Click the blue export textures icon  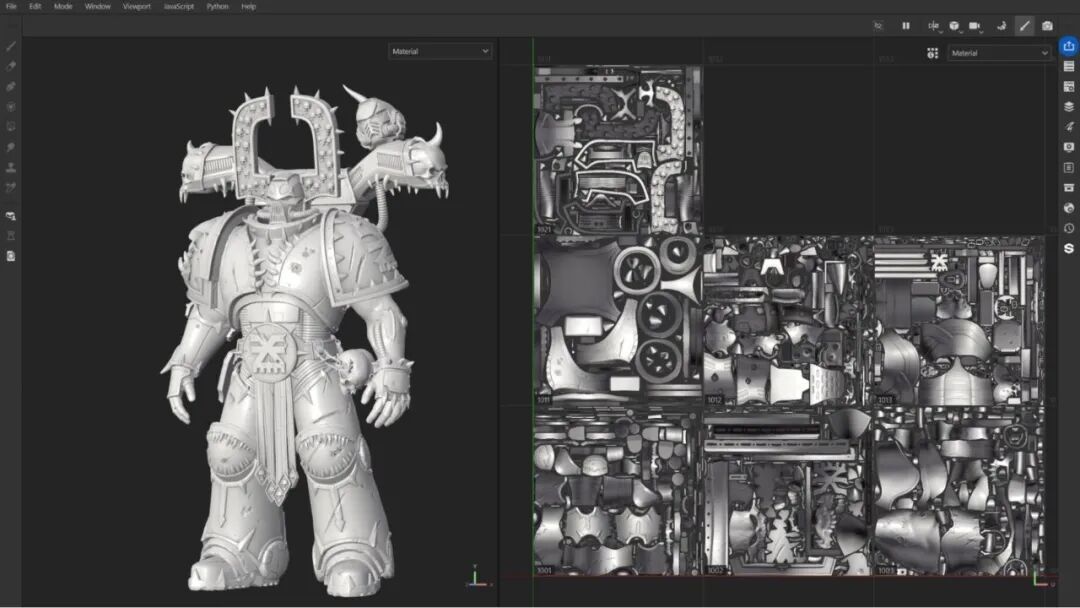(x=1068, y=46)
